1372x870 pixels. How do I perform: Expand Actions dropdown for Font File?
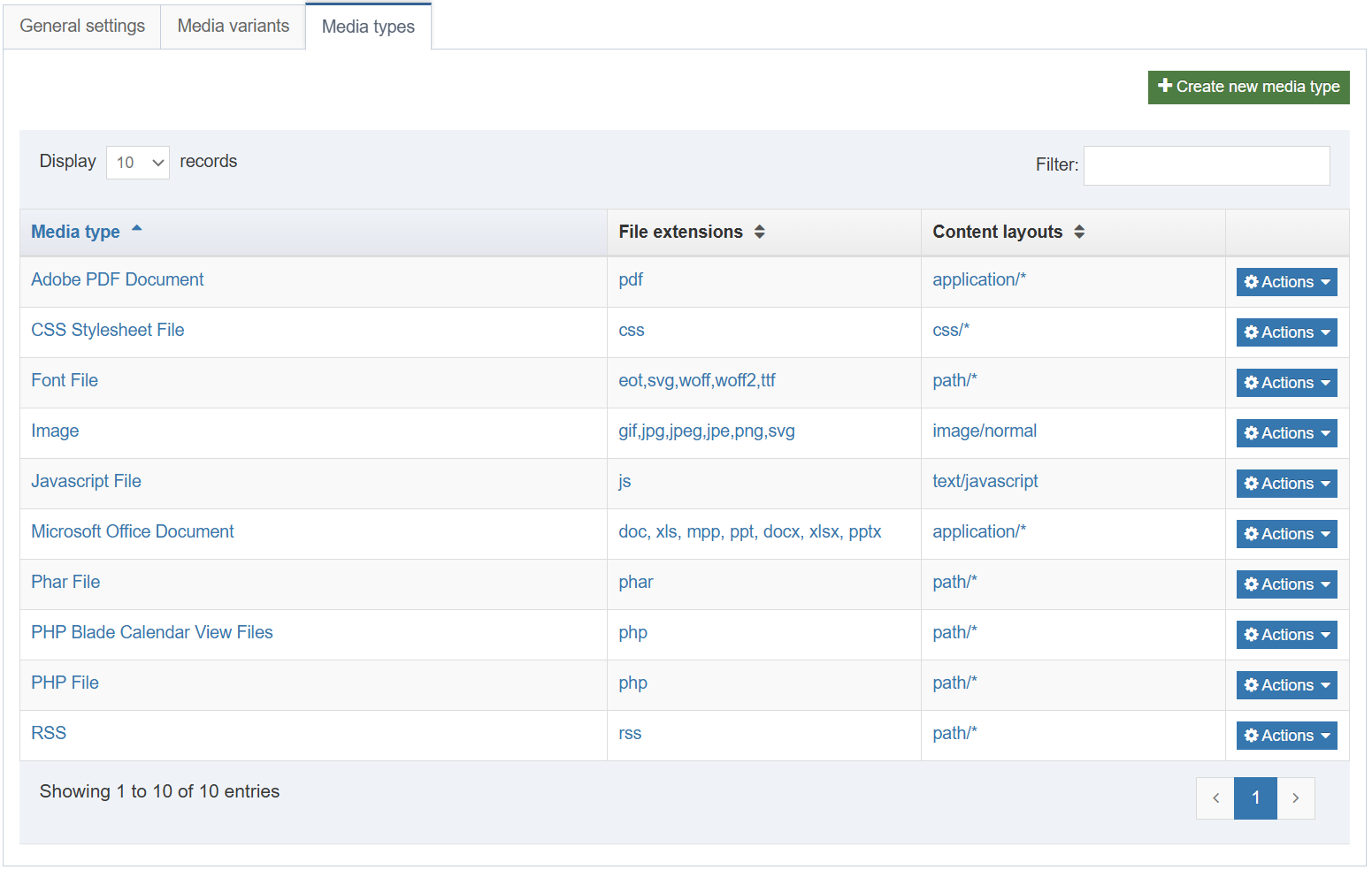1286,383
